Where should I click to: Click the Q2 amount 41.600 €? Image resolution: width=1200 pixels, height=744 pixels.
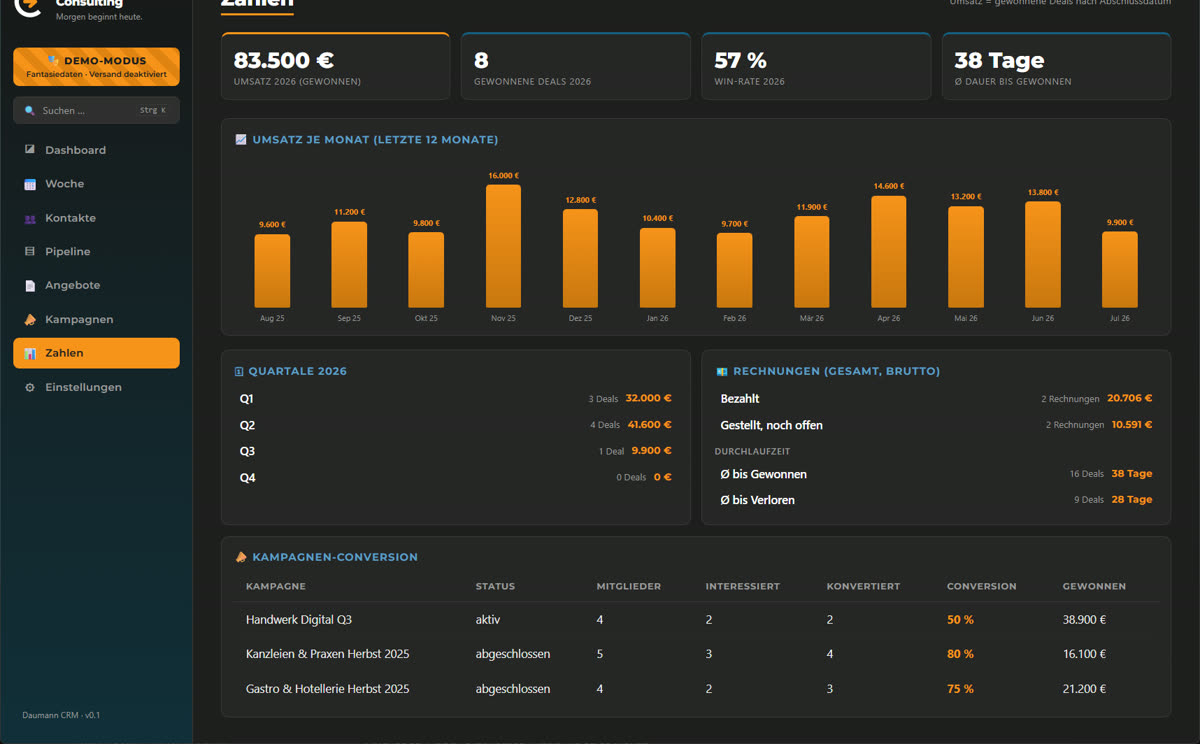click(649, 425)
